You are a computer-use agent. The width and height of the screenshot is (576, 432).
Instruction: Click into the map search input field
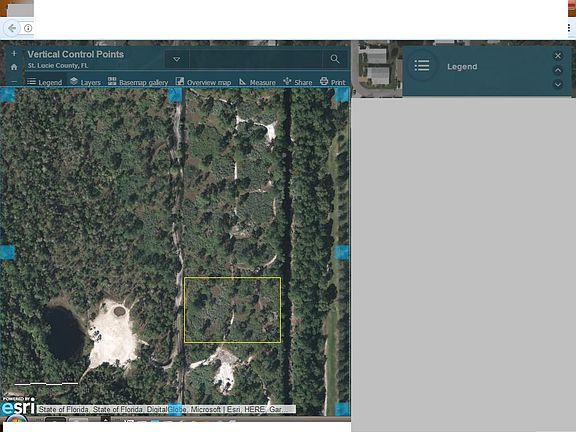pos(256,59)
